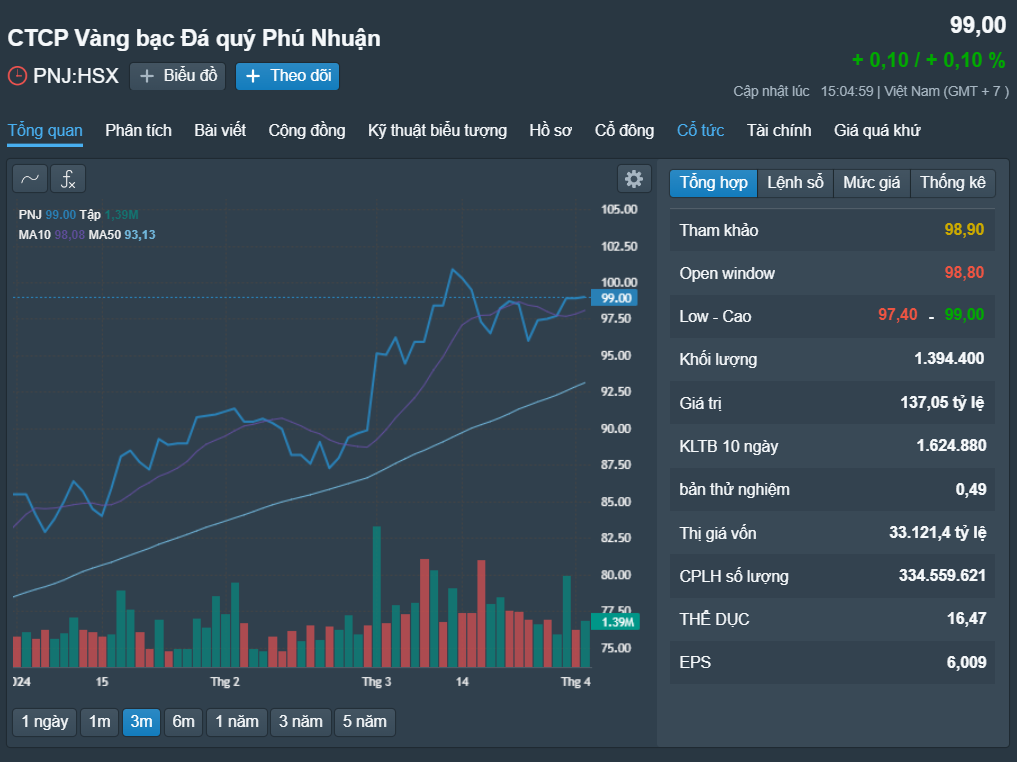Click the Thg 3 date axis label

376,682
